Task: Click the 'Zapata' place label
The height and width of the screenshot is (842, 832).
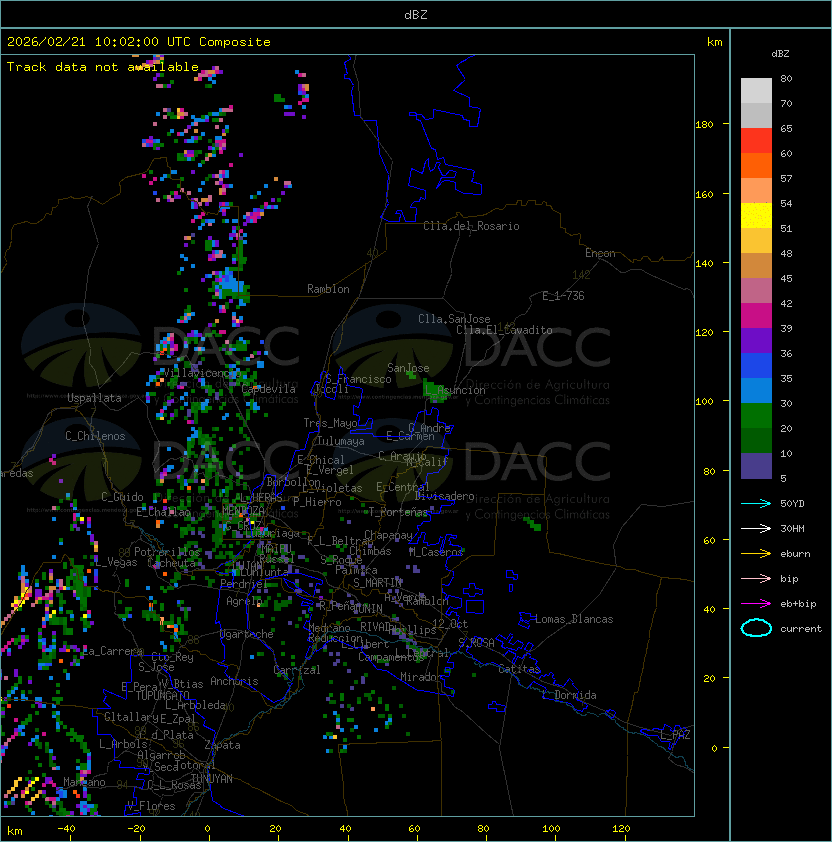Action: [222, 745]
